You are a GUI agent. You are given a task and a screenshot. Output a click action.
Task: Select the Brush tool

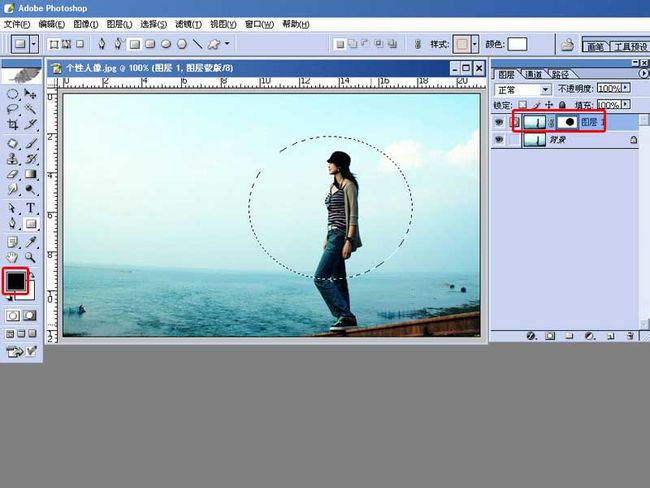pyautogui.click(x=30, y=144)
